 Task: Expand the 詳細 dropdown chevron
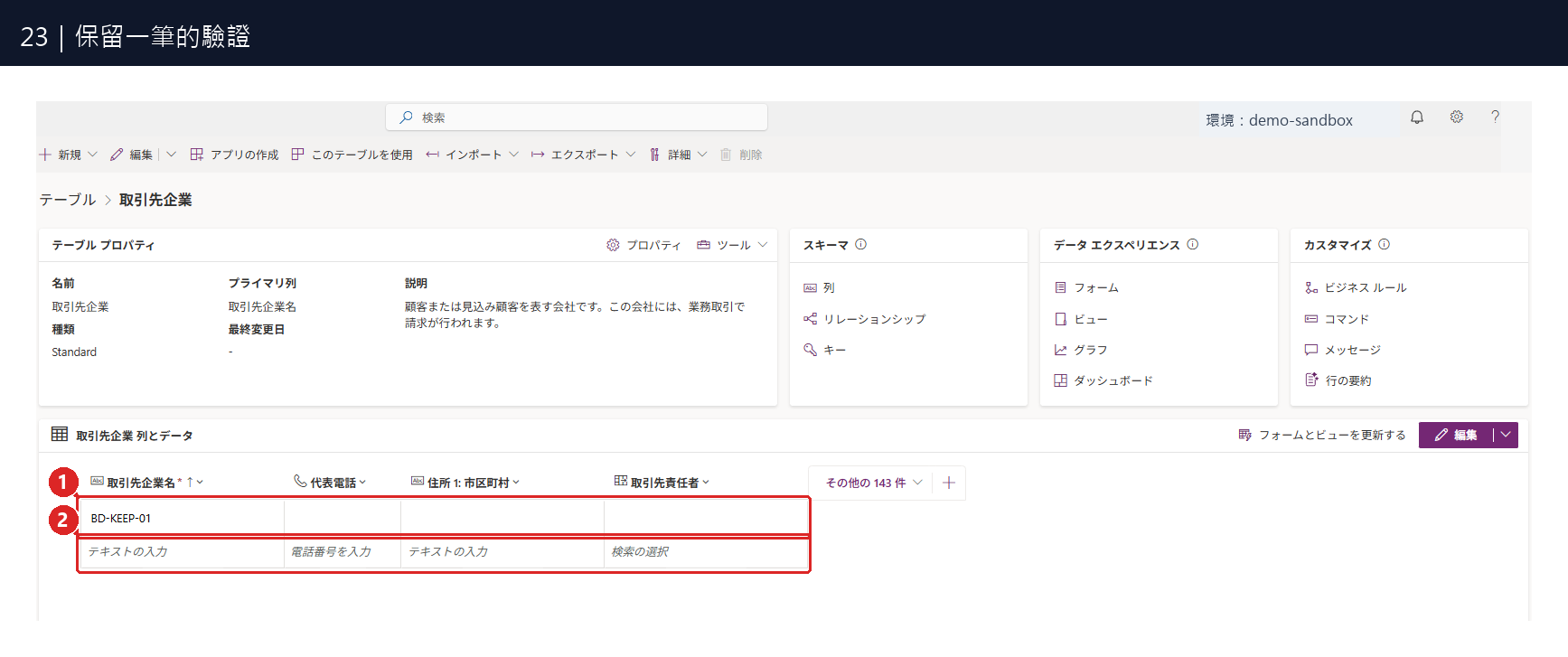tap(702, 155)
